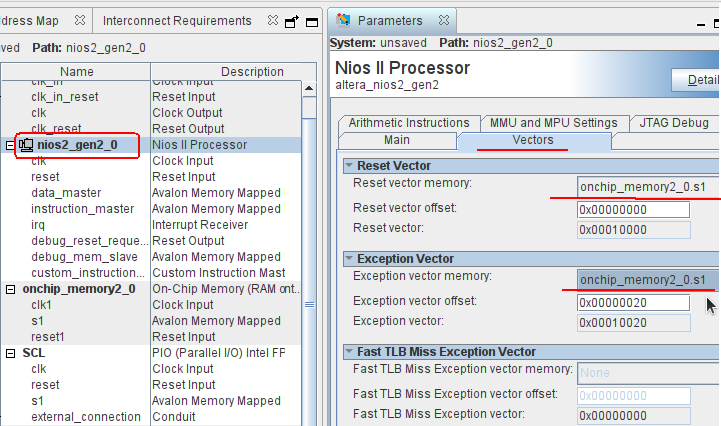Close the Parameters tab
Image resolution: width=721 pixels, height=426 pixels.
[444, 20]
